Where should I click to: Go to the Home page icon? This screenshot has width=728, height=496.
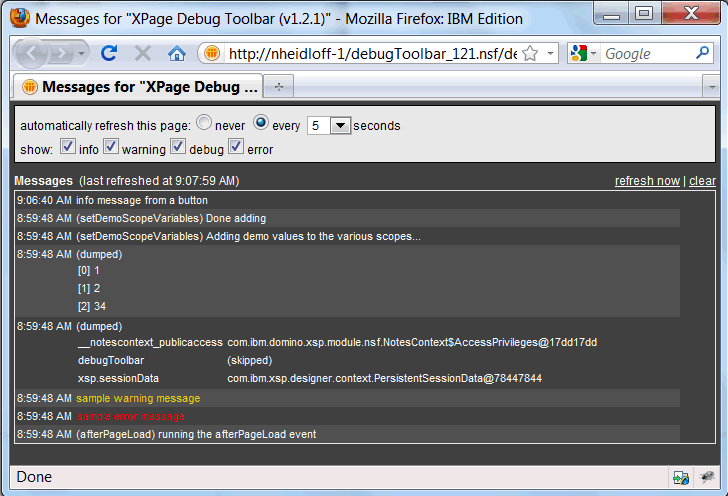176,54
